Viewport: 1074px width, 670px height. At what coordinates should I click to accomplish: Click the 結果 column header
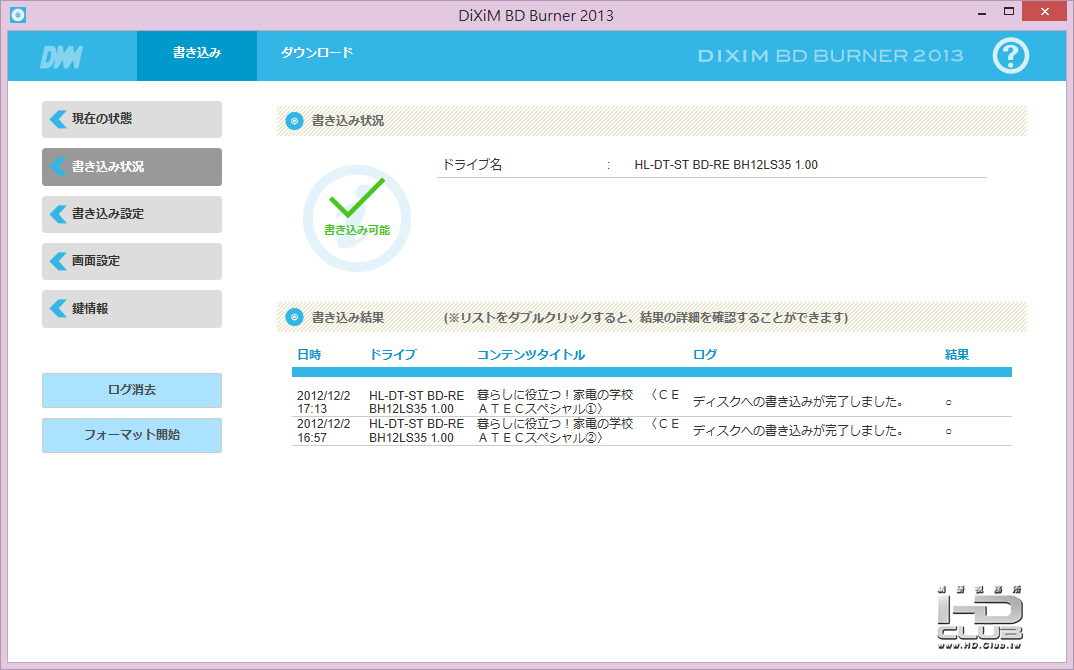pos(957,355)
